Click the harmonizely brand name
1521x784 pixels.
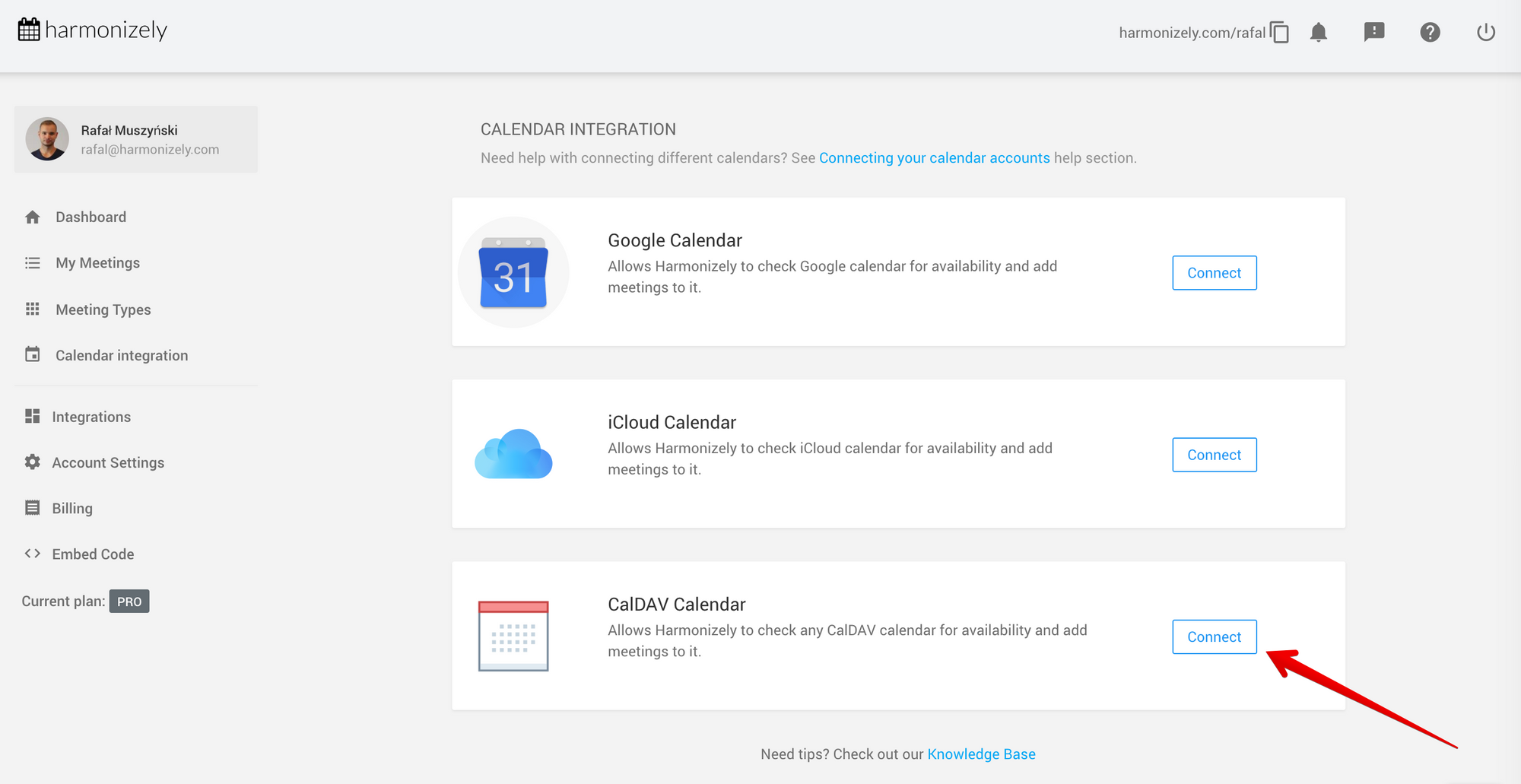point(106,30)
